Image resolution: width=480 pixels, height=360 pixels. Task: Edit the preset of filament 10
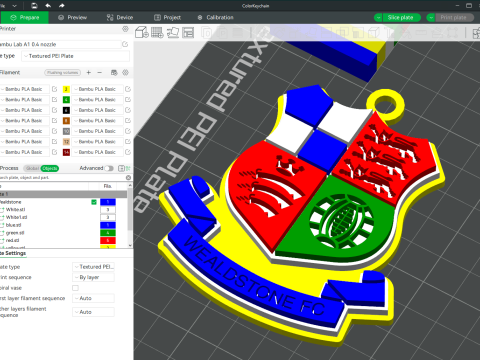tap(128, 131)
